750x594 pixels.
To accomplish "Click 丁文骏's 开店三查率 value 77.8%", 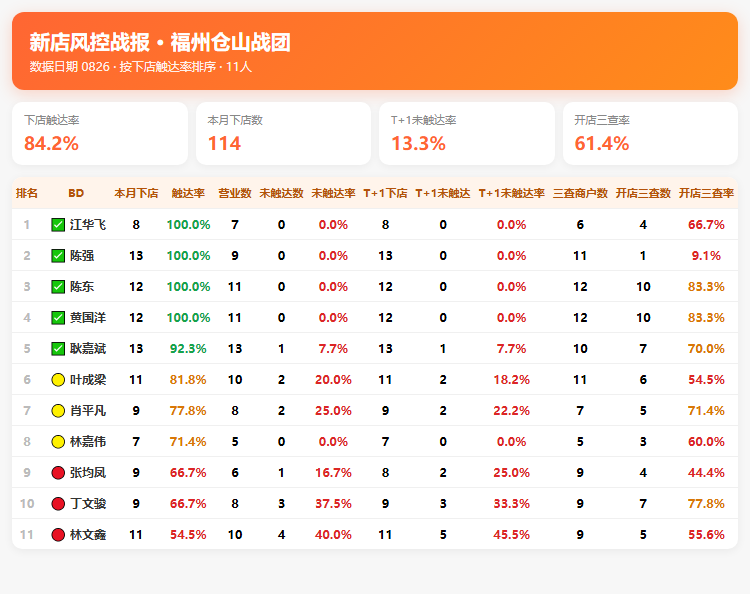I will coord(706,504).
